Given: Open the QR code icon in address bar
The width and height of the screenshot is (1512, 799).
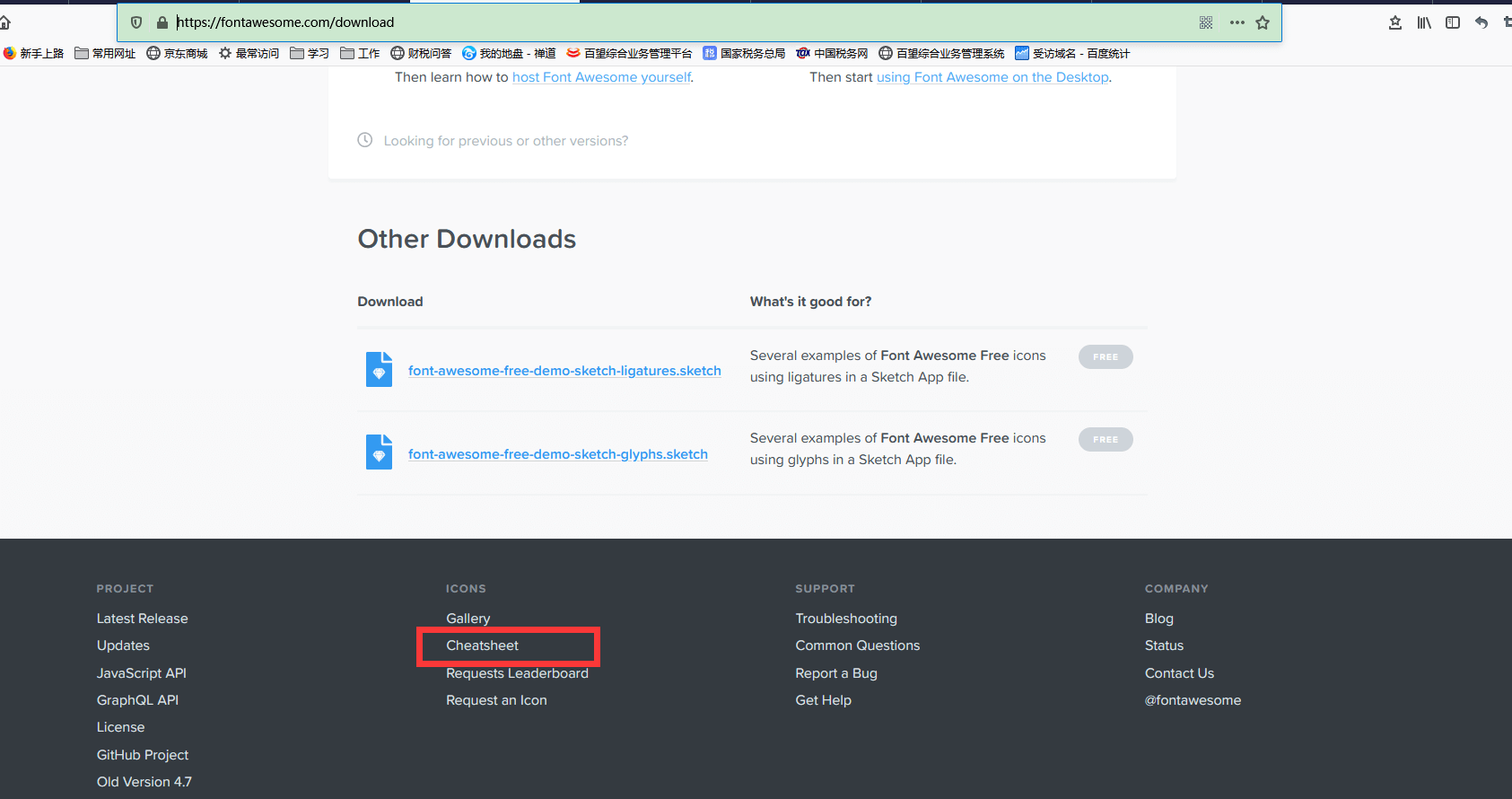Looking at the screenshot, I should 1206,22.
